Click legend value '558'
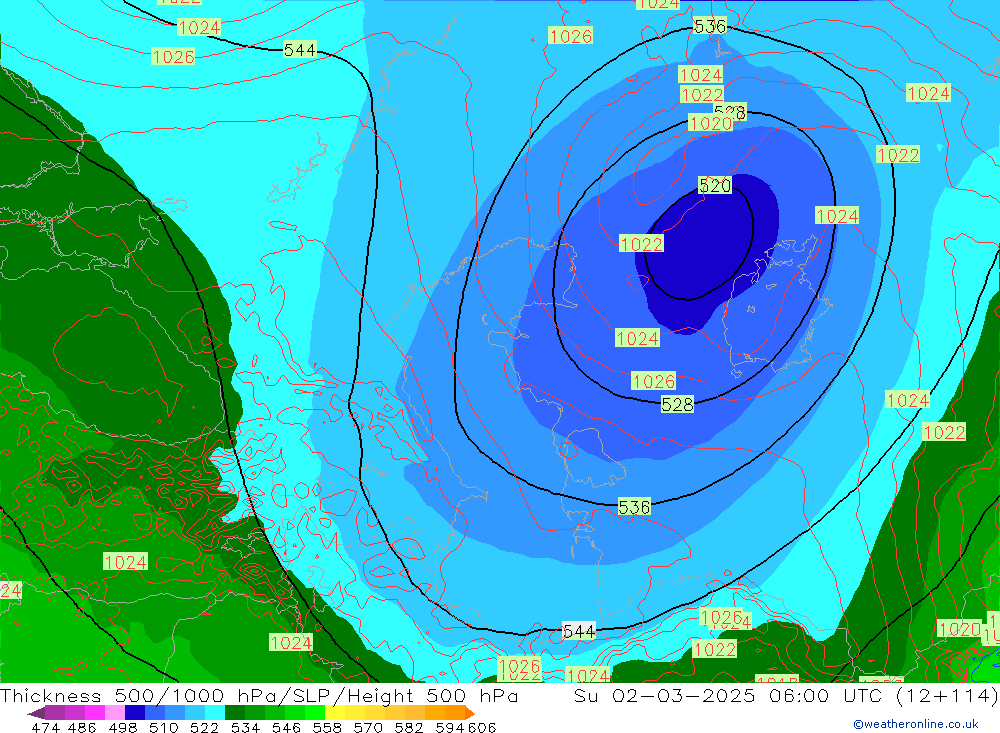The image size is (1000, 733). tap(327, 727)
